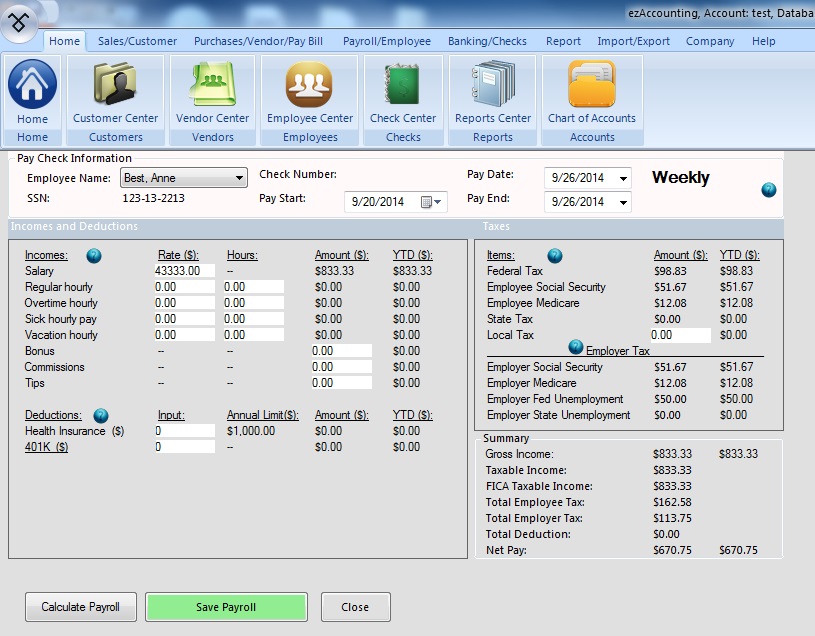
Task: Click help icon next to Deductions label
Action: pyautogui.click(x=101, y=415)
